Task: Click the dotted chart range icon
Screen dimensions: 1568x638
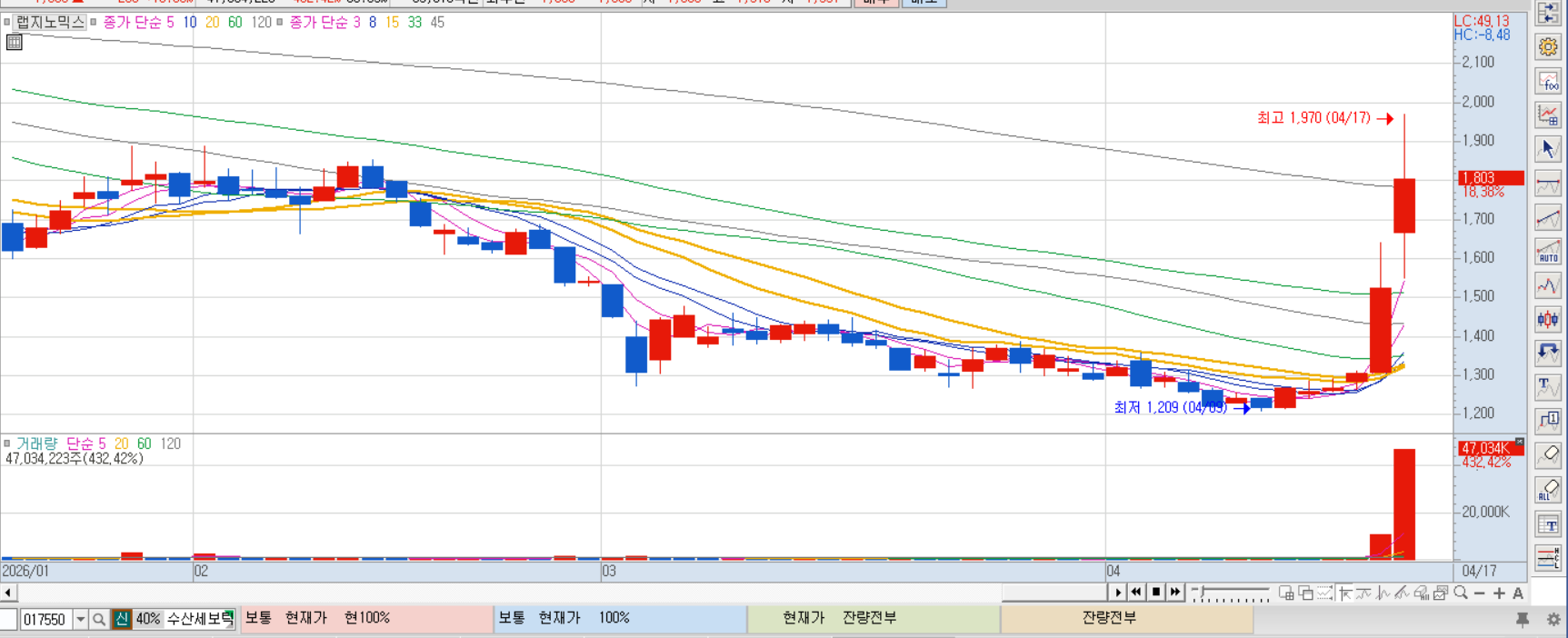Action: 1325,593
